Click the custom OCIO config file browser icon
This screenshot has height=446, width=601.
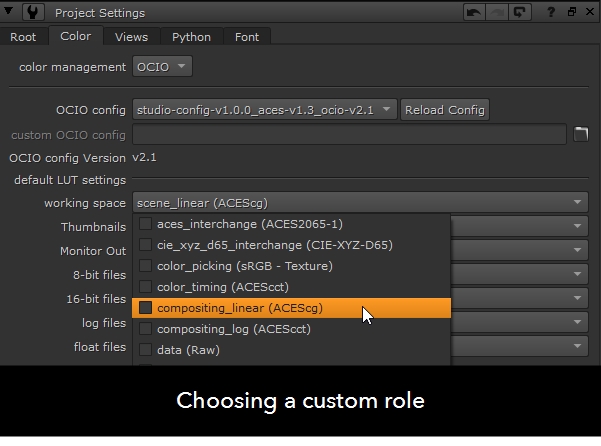pyautogui.click(x=582, y=134)
